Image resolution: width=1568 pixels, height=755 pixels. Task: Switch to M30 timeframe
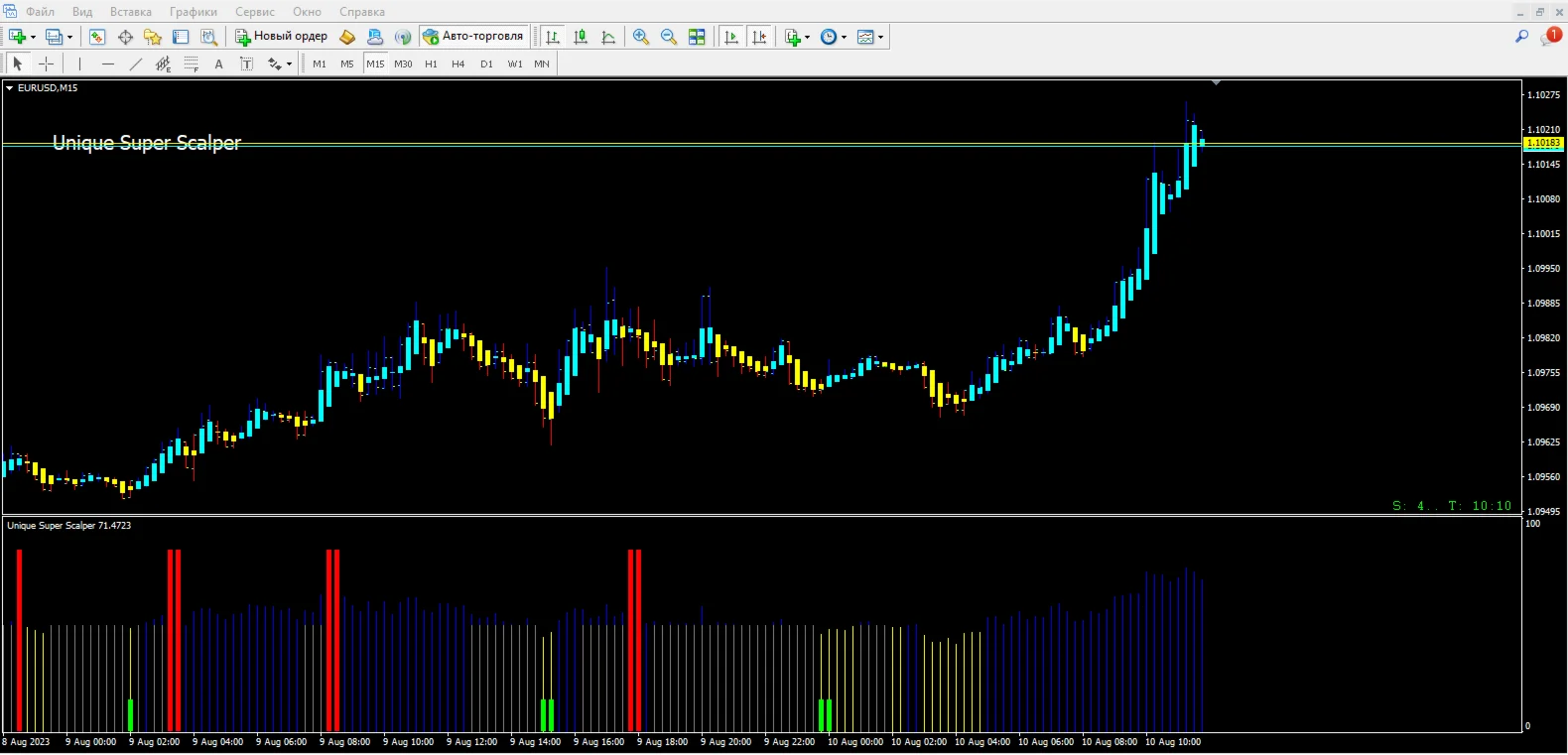(403, 63)
